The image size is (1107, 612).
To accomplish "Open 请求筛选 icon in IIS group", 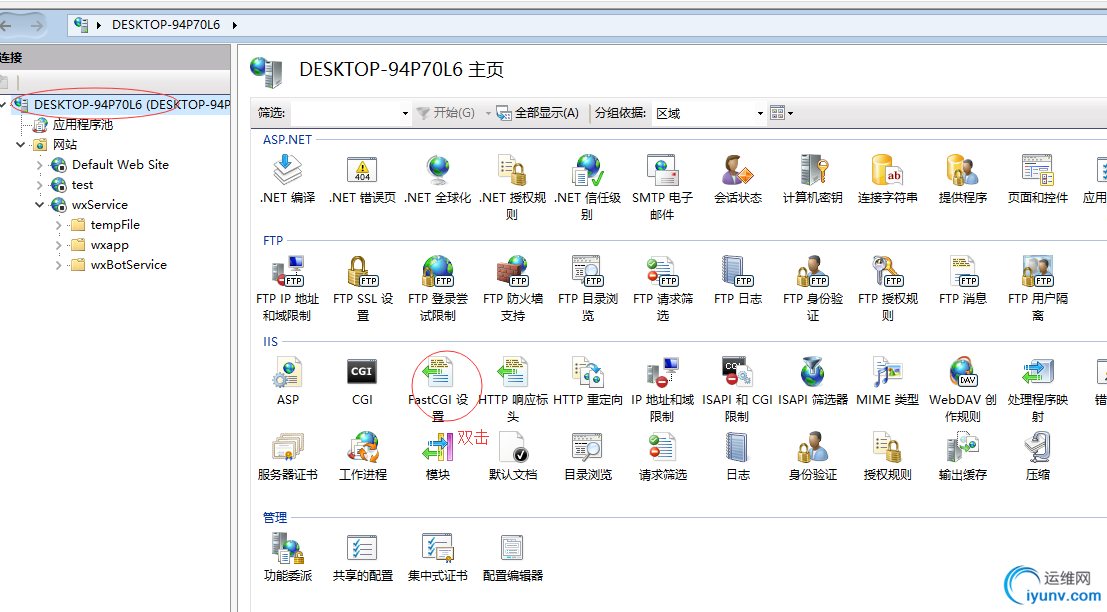I will (662, 448).
